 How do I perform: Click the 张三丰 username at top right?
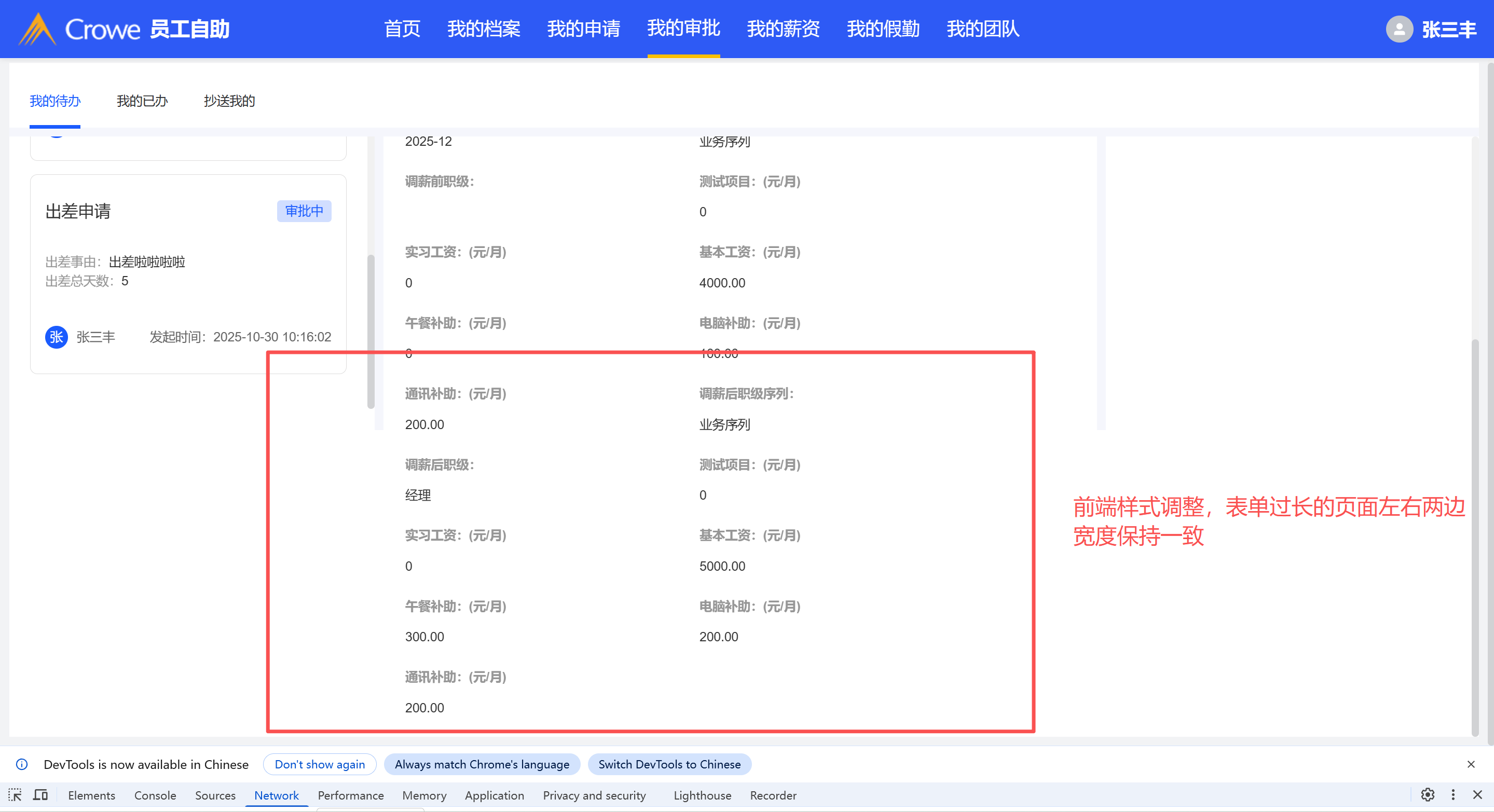(1449, 29)
